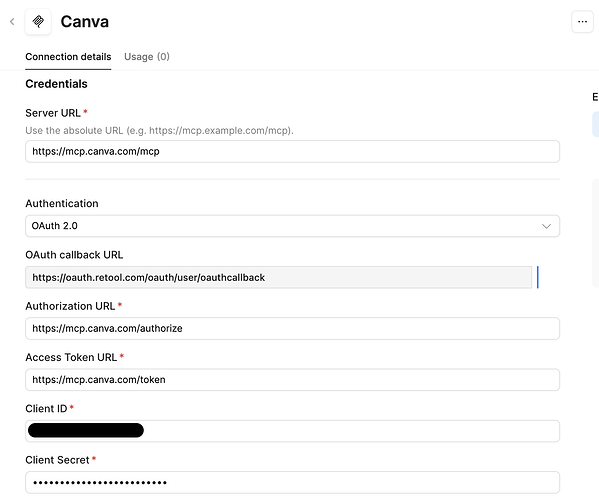Click the Canva page title
This screenshot has height=500, width=599.
click(x=84, y=22)
